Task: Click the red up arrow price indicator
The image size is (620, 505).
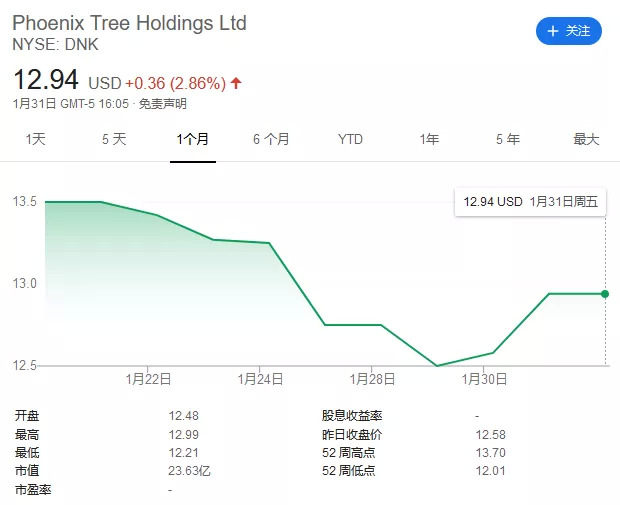Action: [236, 82]
